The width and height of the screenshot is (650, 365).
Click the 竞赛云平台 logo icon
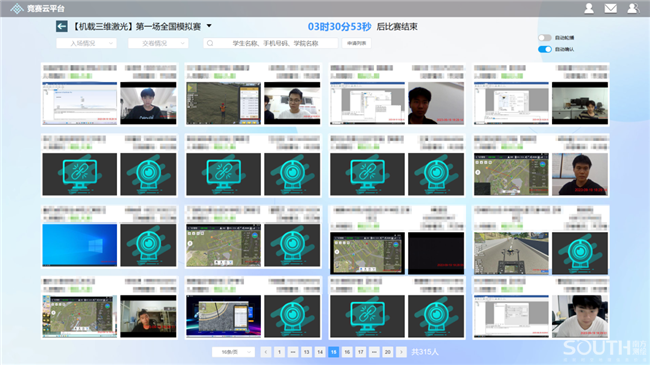(17, 8)
